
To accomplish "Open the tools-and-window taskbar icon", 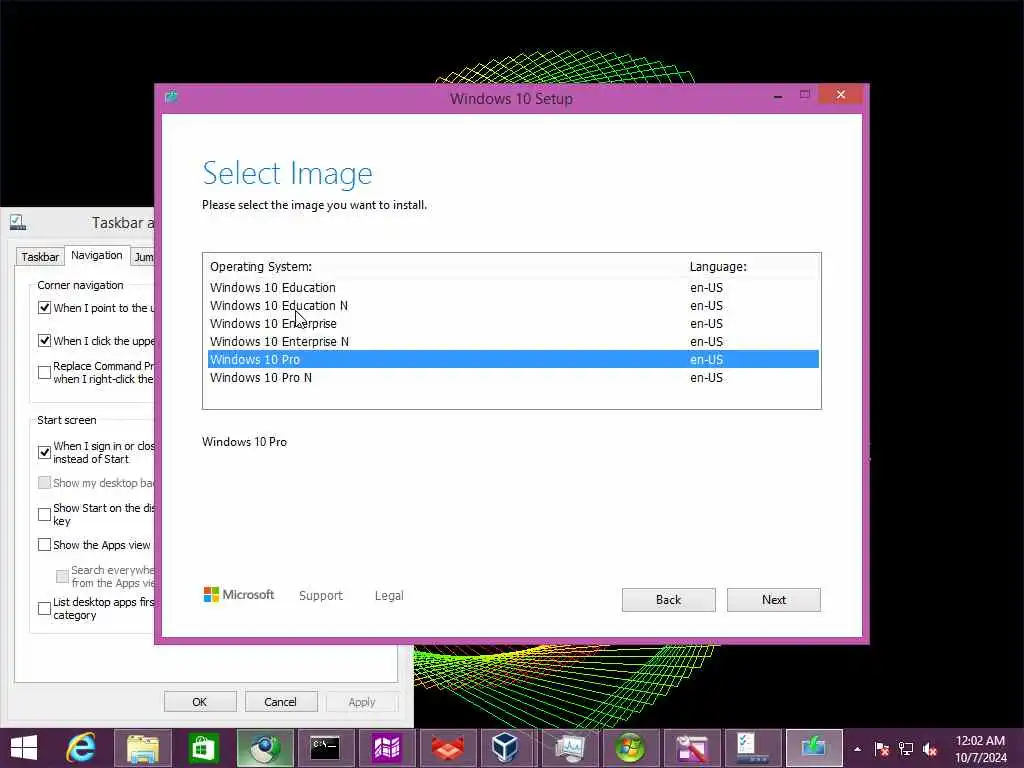I will tap(692, 748).
